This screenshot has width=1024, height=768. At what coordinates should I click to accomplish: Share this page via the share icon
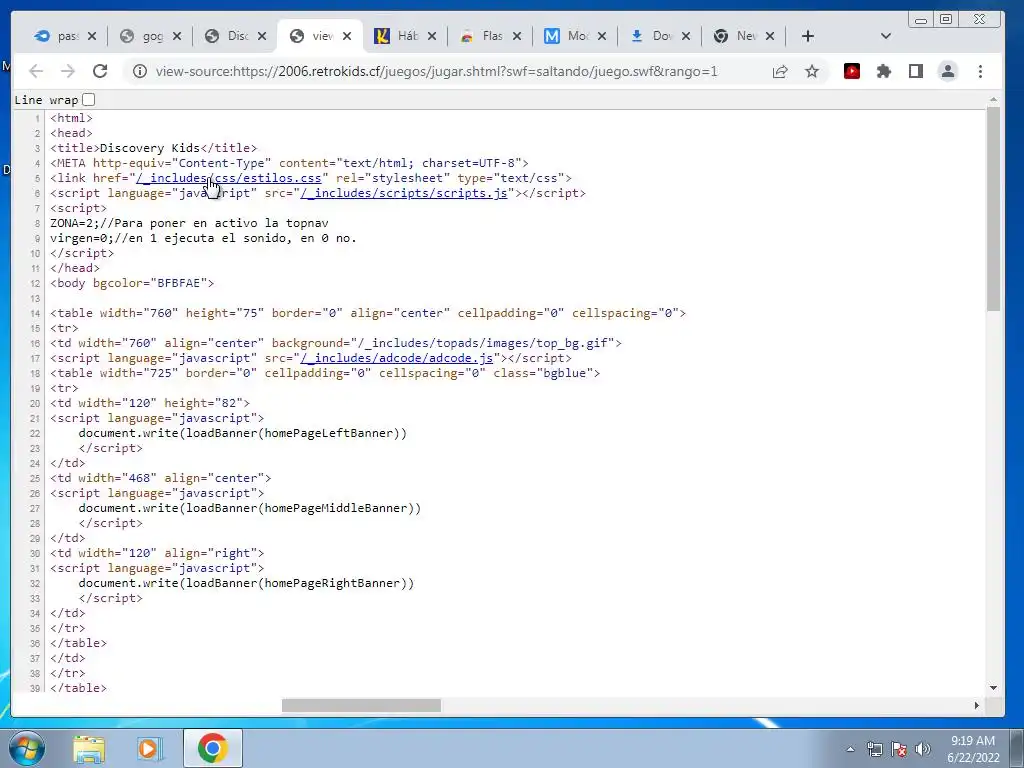click(x=780, y=71)
